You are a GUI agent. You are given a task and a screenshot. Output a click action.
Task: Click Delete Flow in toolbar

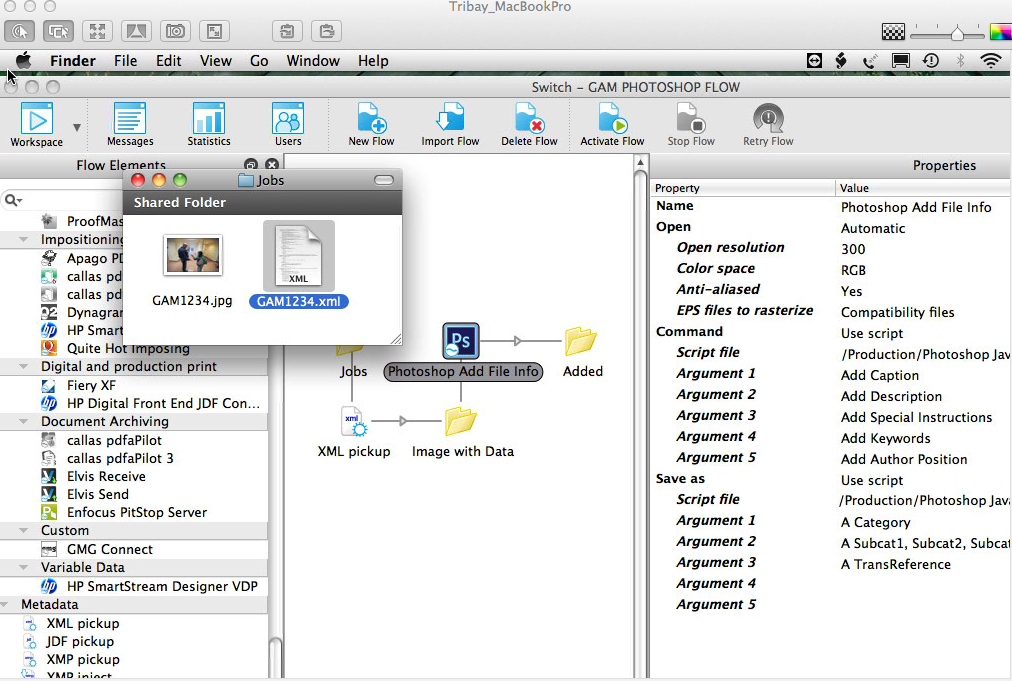[529, 125]
